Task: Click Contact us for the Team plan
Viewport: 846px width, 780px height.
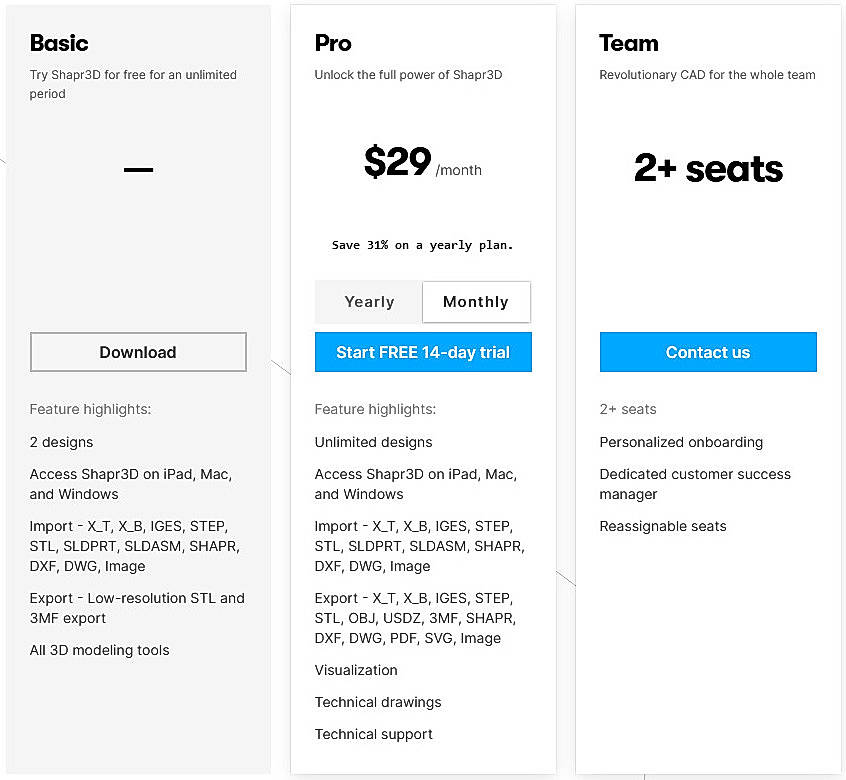Action: 708,352
